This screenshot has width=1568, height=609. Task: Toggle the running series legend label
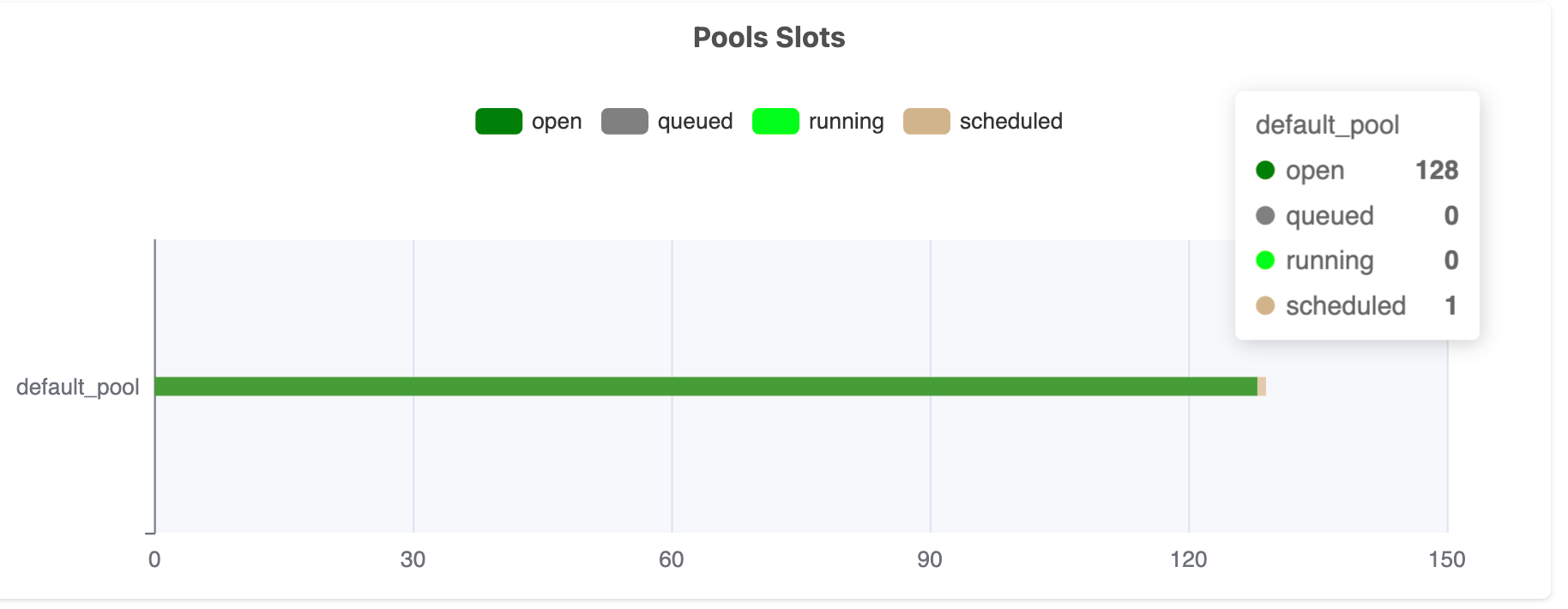[x=846, y=122]
